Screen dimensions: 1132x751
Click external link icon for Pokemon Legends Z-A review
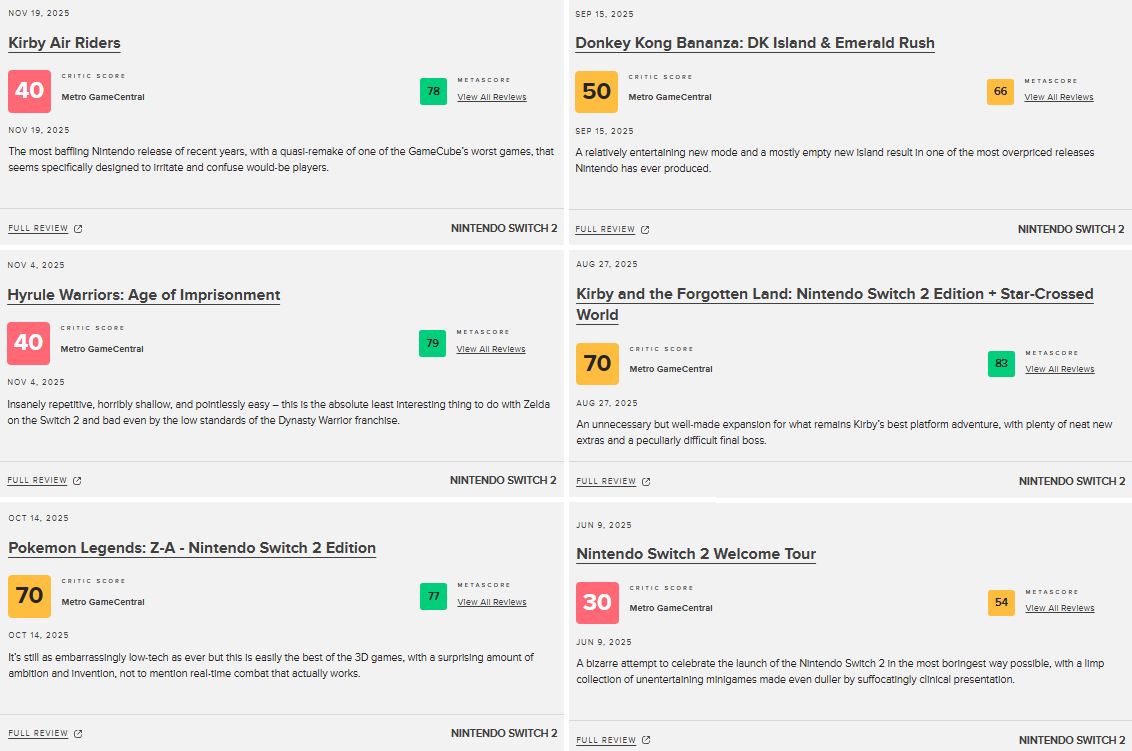coord(78,734)
